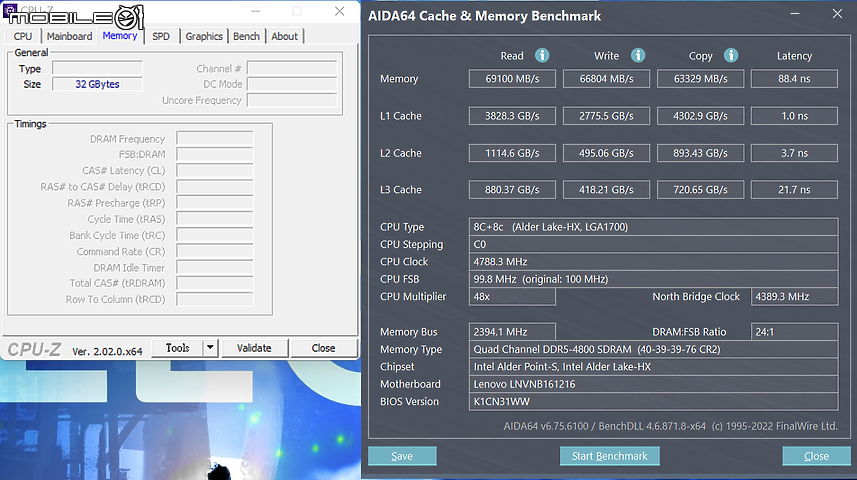
Task: Click the Memory Read value 69100 MB/s
Action: pyautogui.click(x=512, y=79)
